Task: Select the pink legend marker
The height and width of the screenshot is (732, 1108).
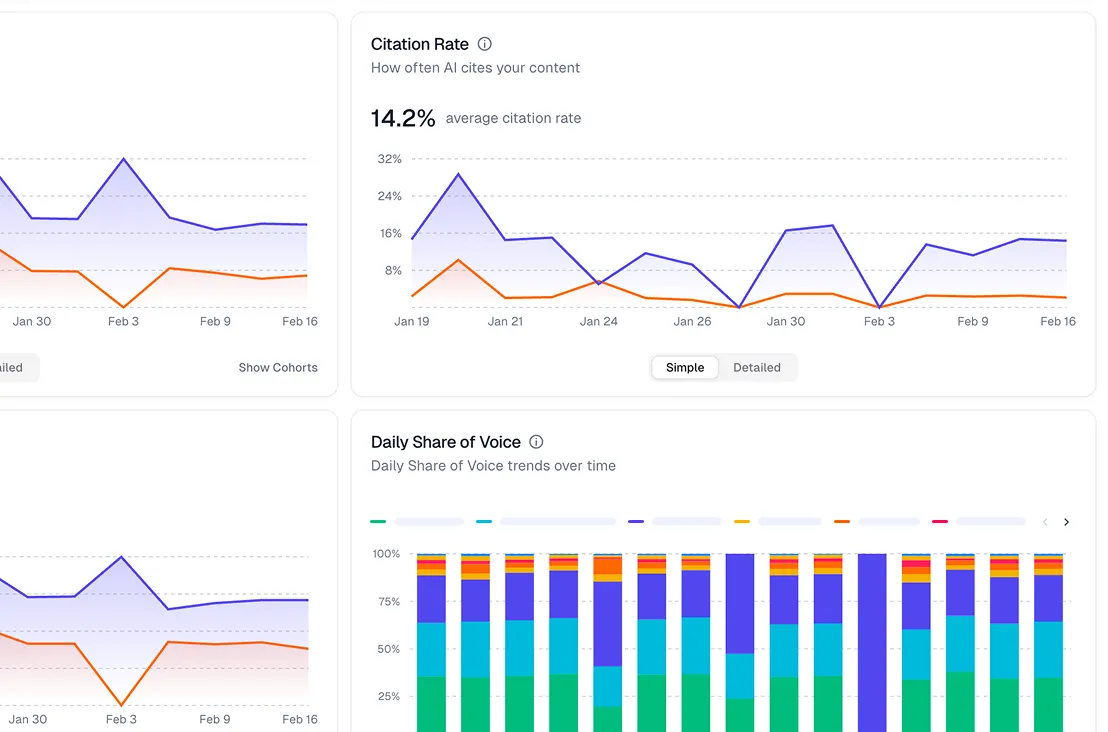Action: pos(940,521)
